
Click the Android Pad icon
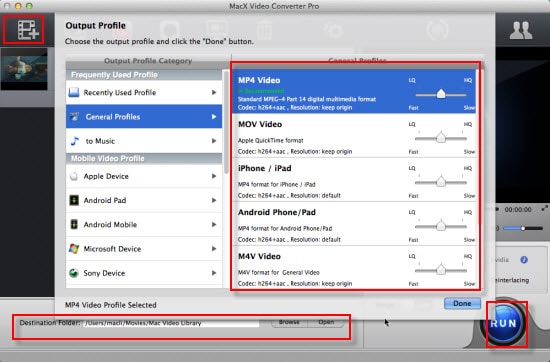pyautogui.click(x=74, y=200)
